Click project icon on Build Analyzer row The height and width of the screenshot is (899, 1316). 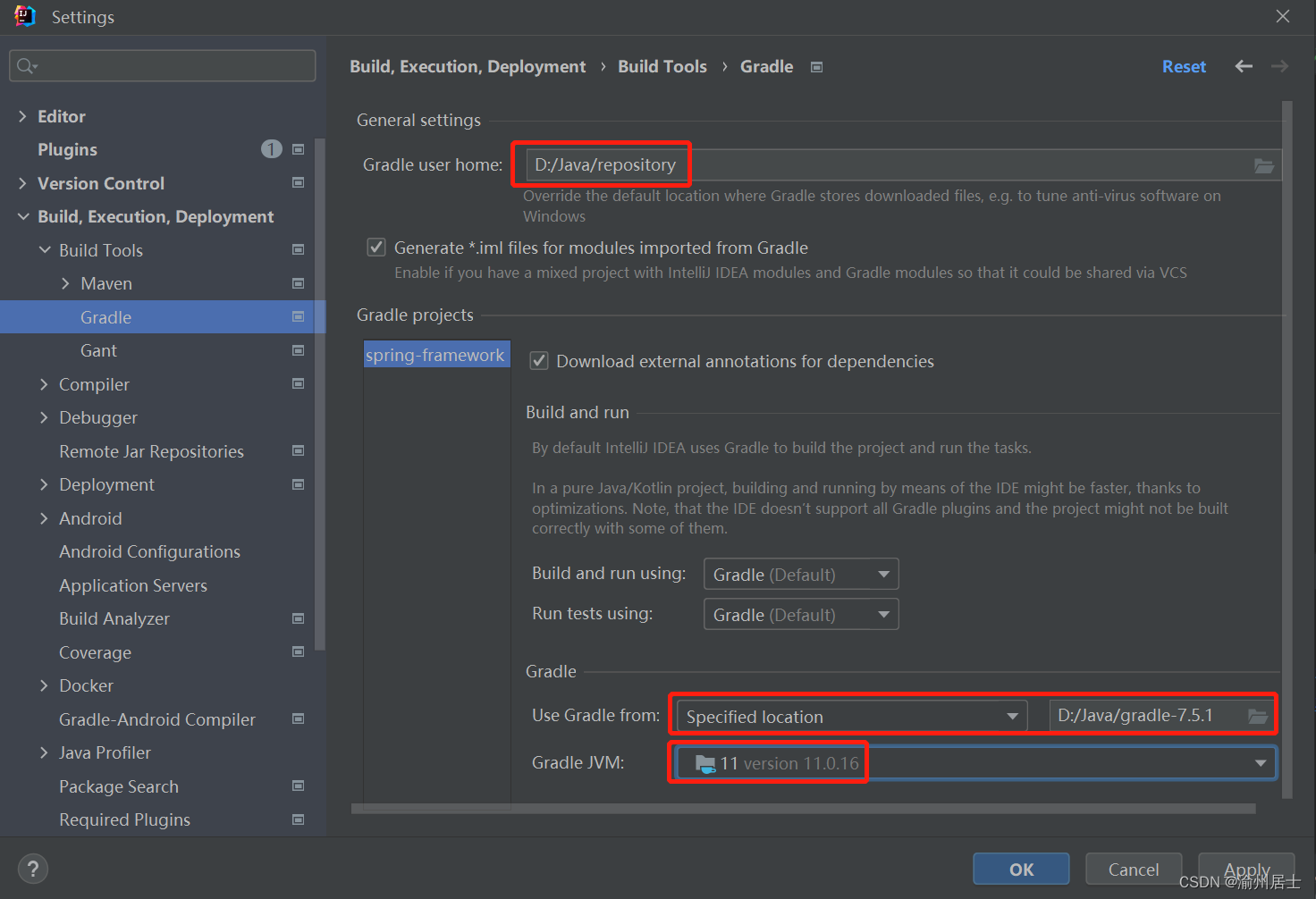(x=299, y=618)
